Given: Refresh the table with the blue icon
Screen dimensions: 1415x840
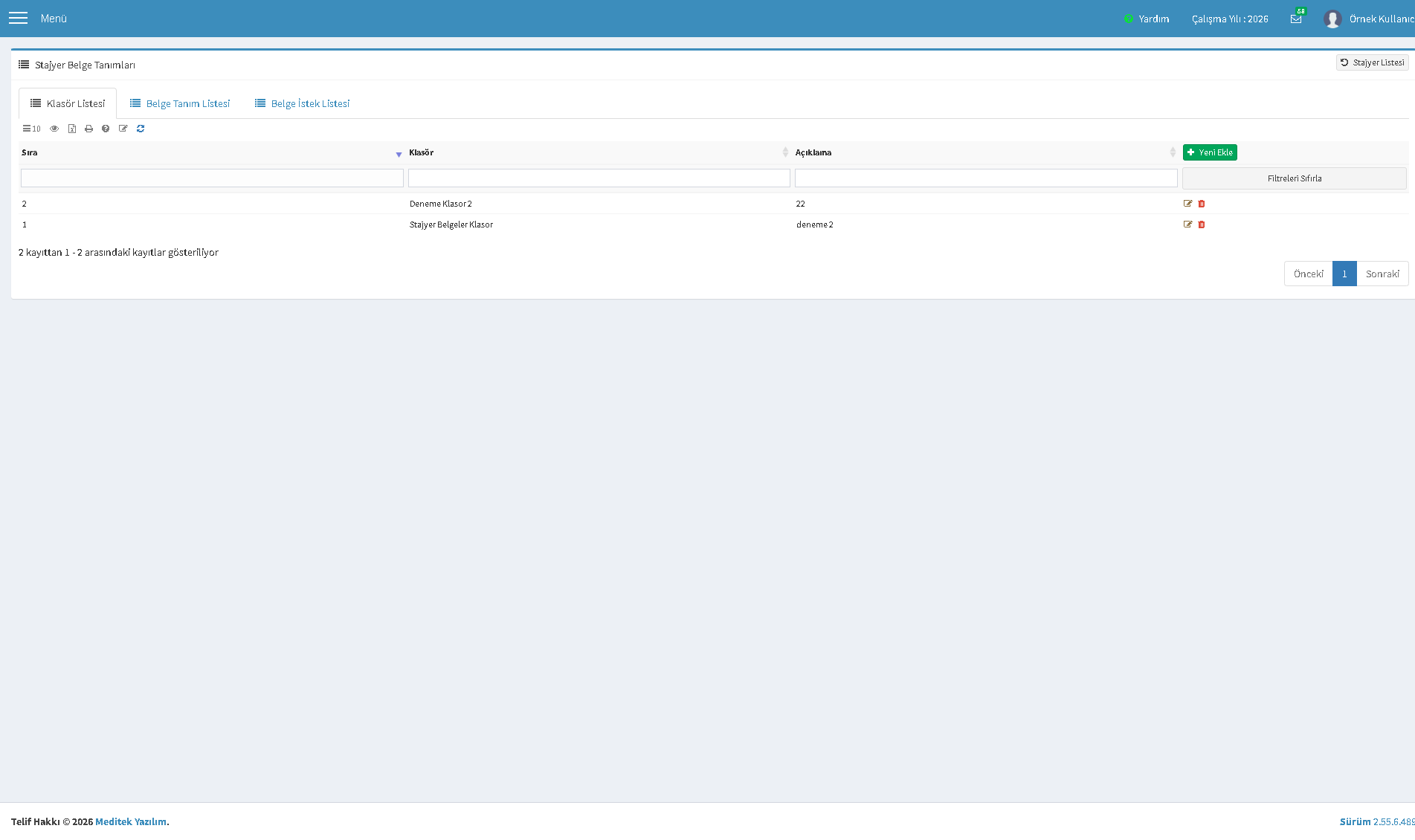Looking at the screenshot, I should click(141, 129).
